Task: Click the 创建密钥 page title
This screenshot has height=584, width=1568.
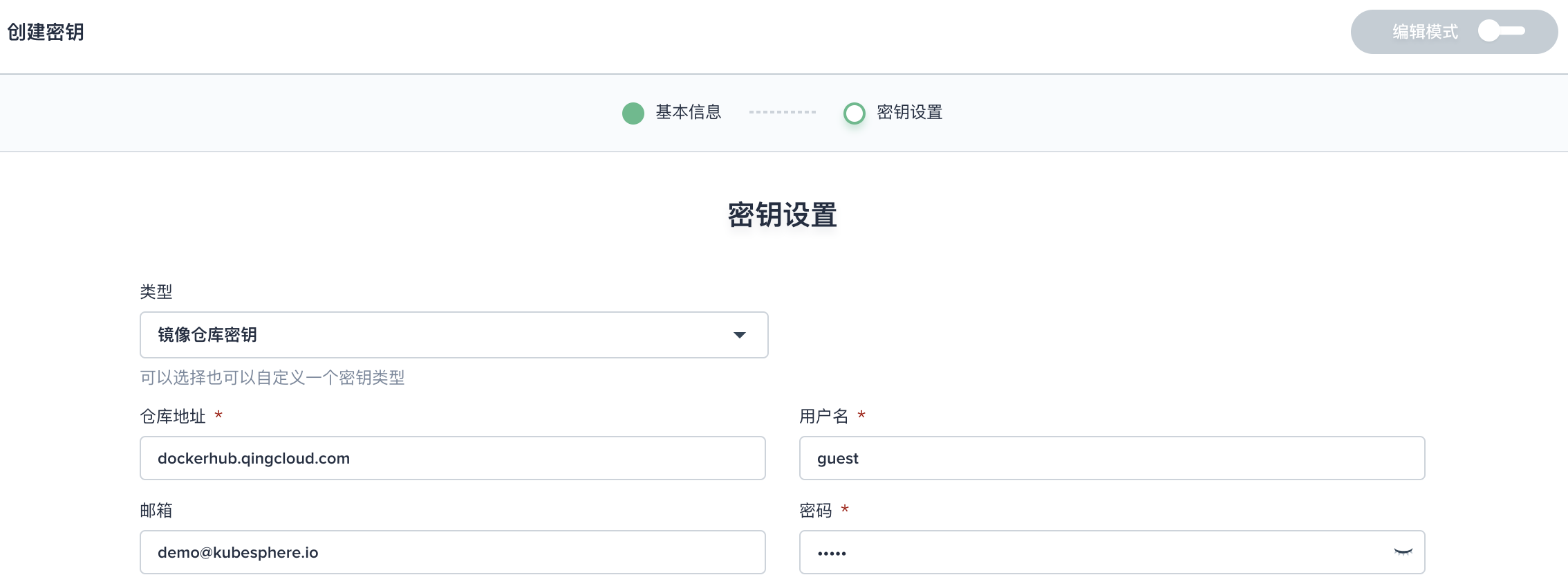Action: pyautogui.click(x=46, y=32)
